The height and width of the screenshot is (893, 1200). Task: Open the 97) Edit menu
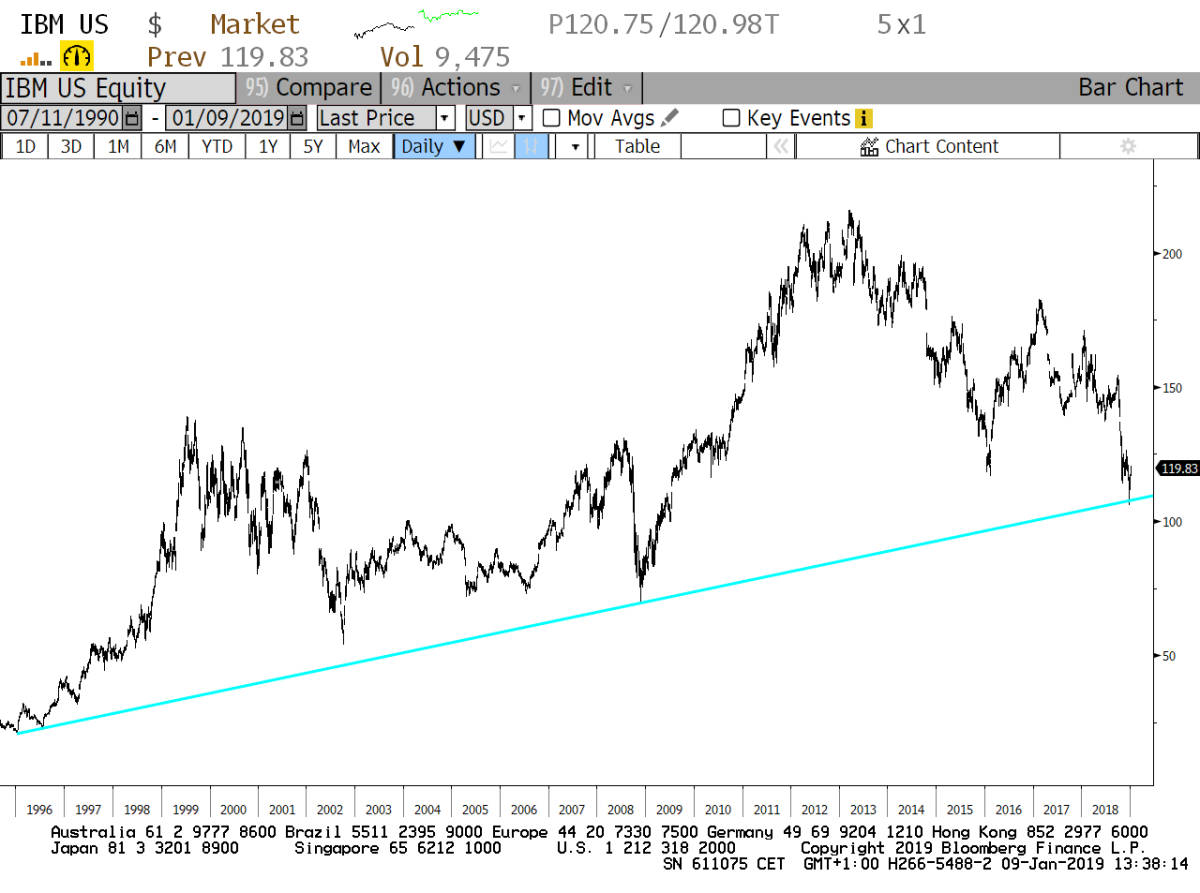[587, 87]
